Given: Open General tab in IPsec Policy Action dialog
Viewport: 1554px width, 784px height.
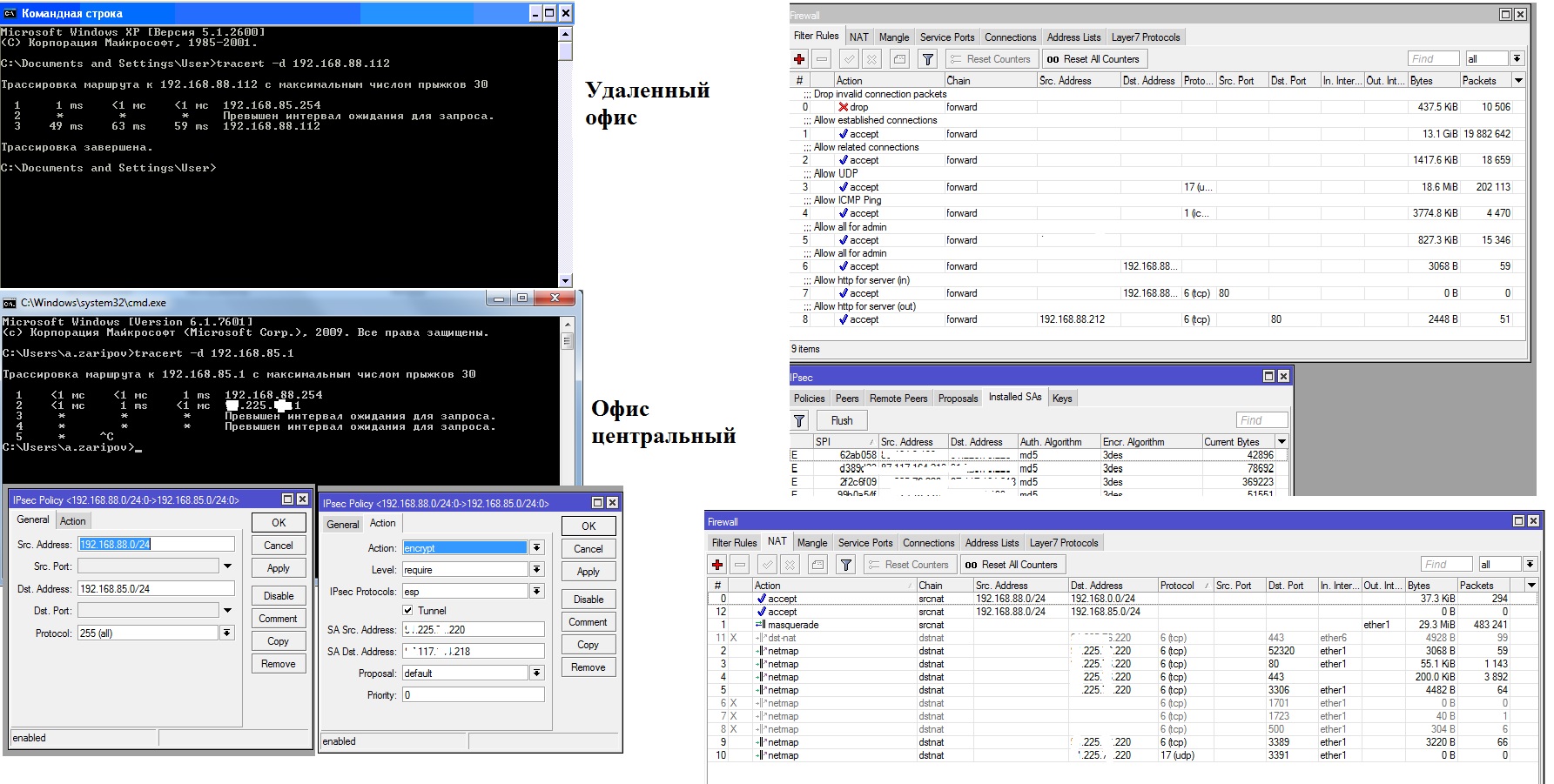Looking at the screenshot, I should 343,524.
